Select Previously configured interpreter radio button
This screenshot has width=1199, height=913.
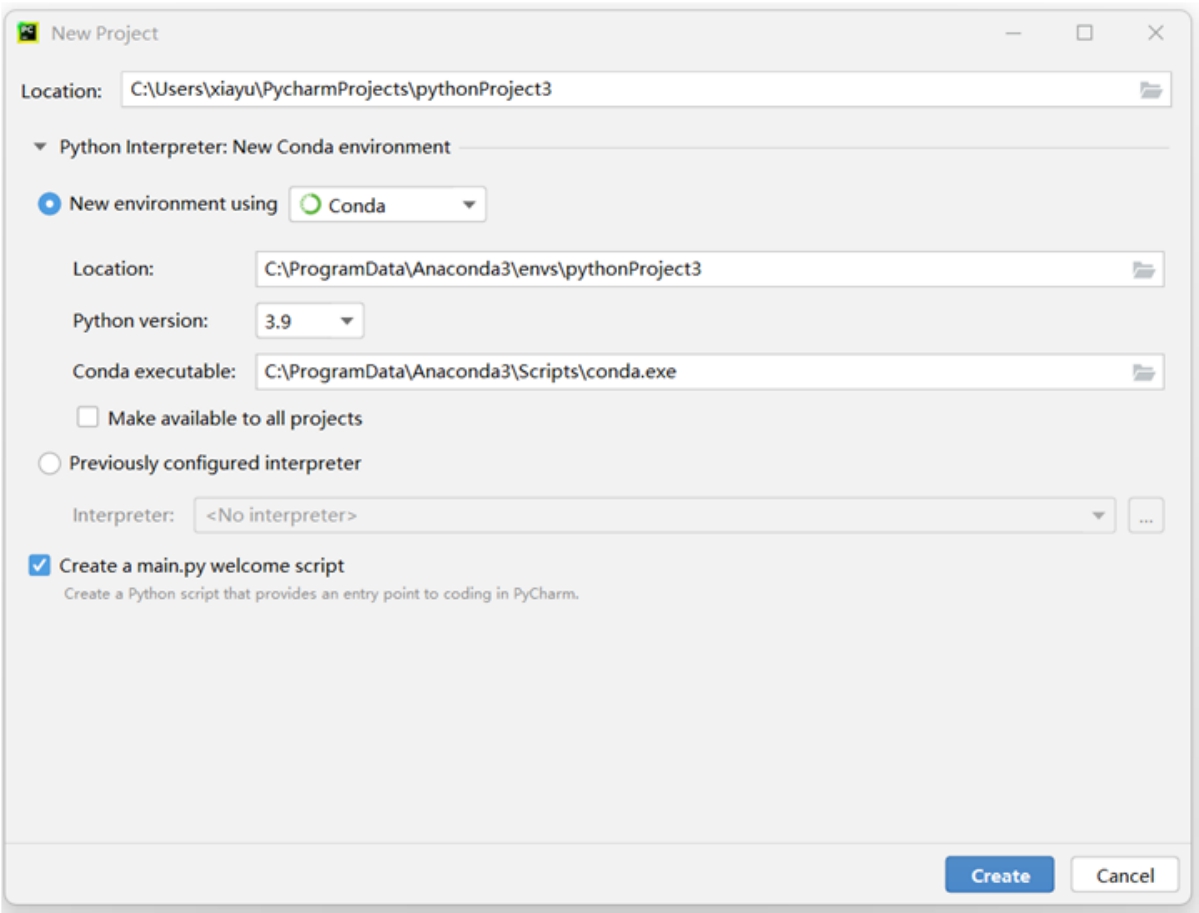[50, 463]
